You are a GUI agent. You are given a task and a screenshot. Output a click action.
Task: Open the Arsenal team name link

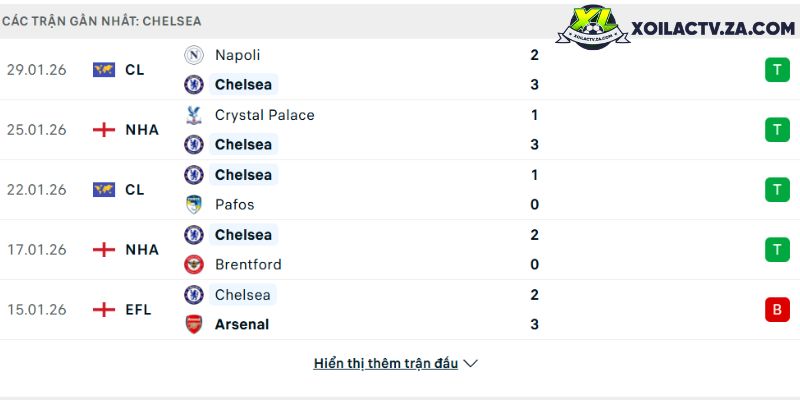pyautogui.click(x=242, y=324)
